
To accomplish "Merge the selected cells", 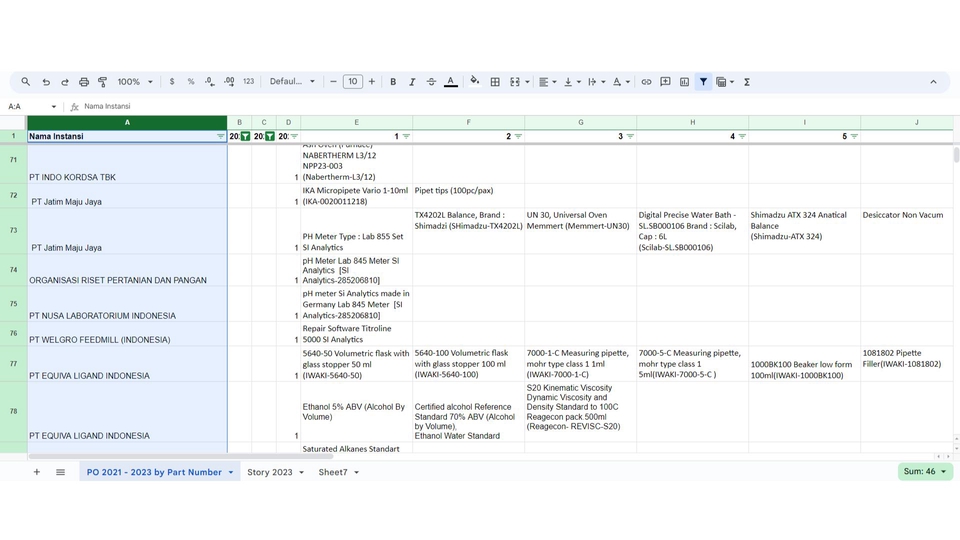I will click(515, 81).
